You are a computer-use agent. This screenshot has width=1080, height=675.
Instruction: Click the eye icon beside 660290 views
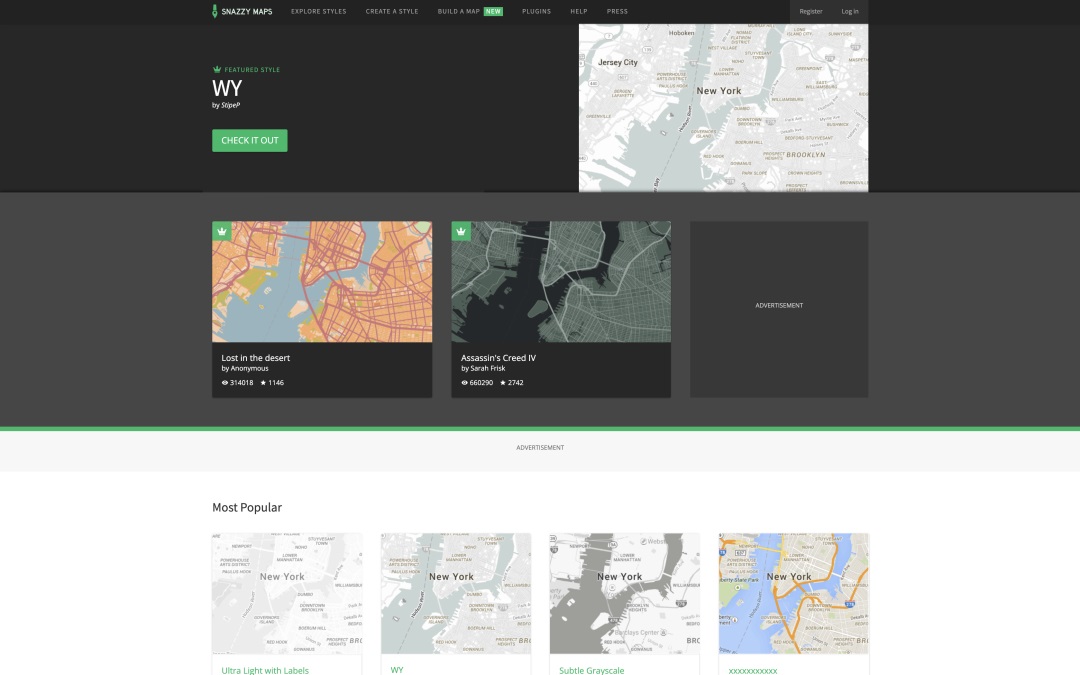click(x=465, y=382)
